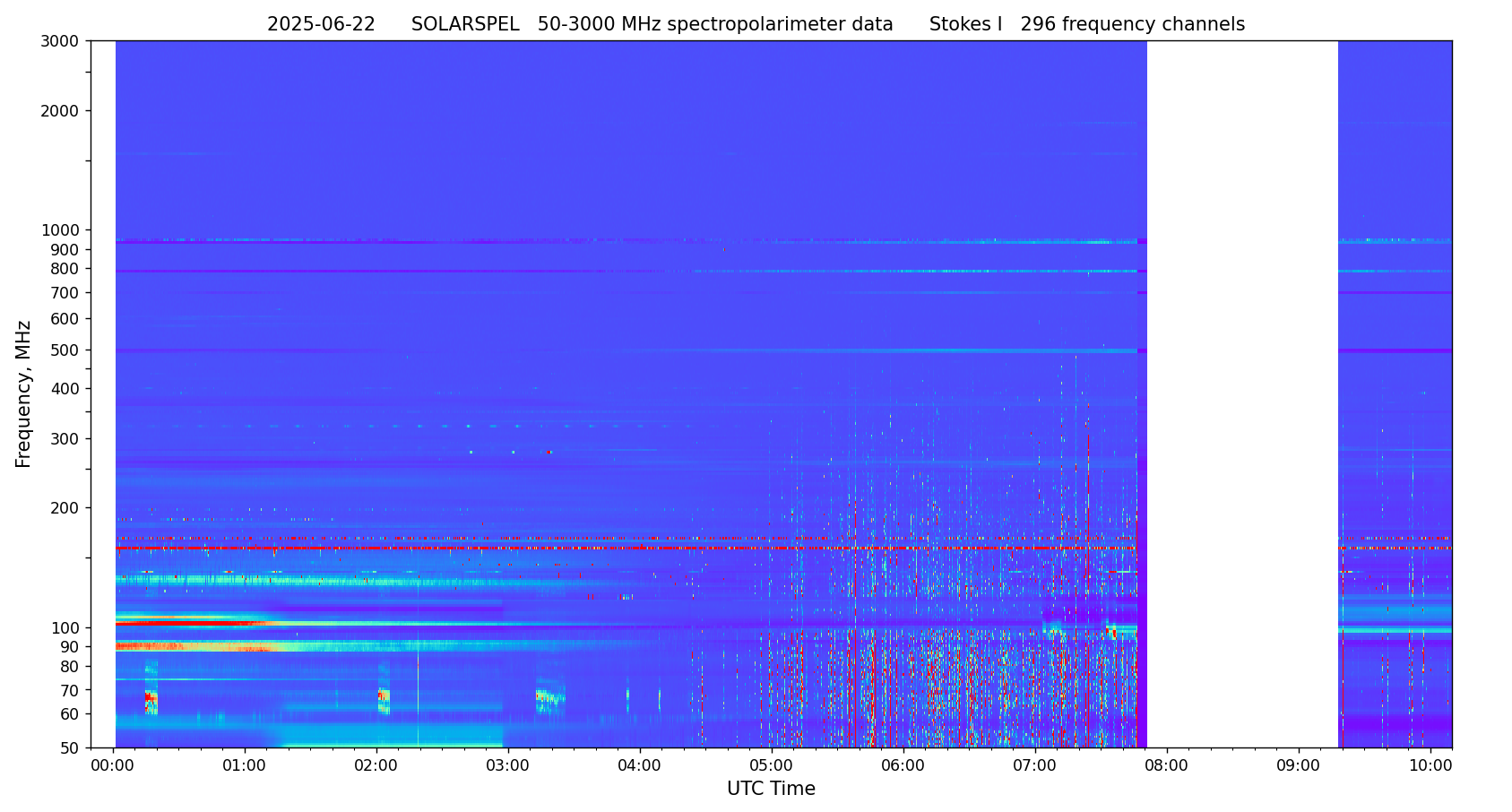Click the "SOLARSPEL" text in the title

pos(465,25)
